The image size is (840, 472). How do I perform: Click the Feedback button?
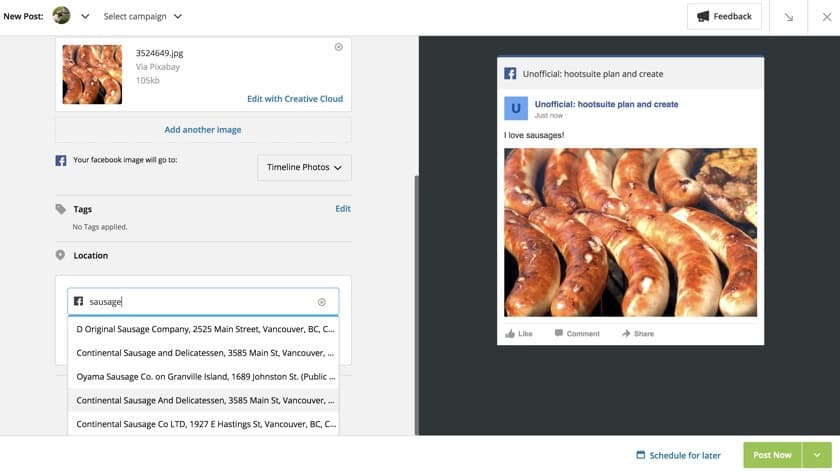(724, 17)
